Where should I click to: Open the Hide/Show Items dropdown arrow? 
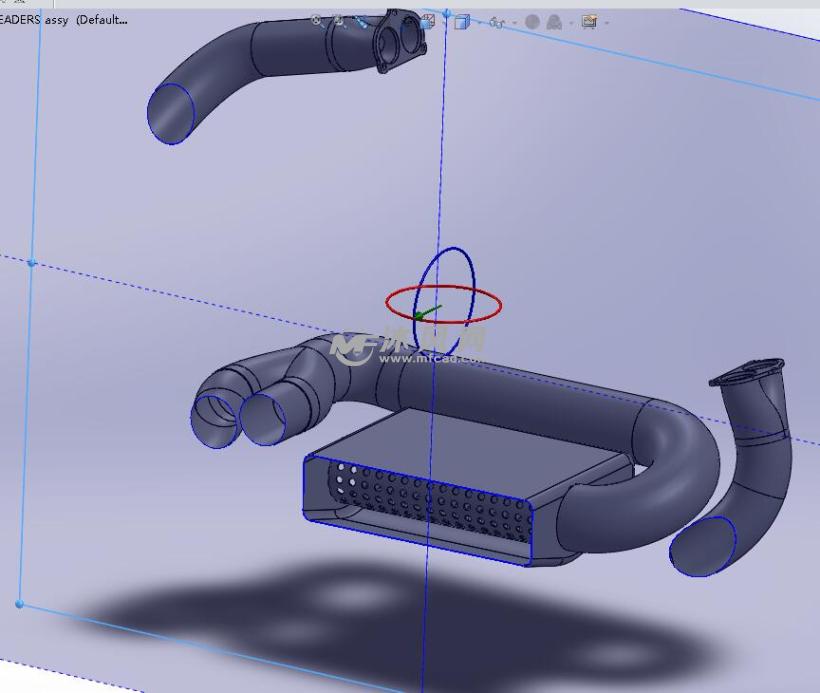[x=513, y=20]
